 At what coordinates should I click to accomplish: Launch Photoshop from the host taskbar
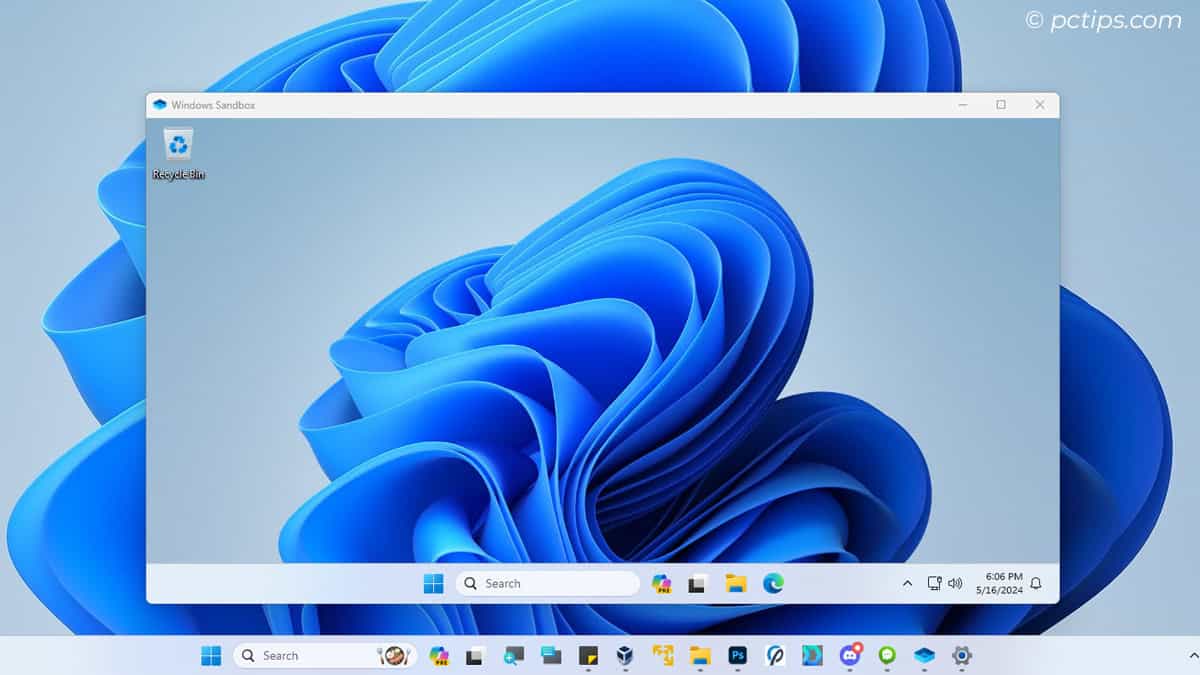pos(738,656)
